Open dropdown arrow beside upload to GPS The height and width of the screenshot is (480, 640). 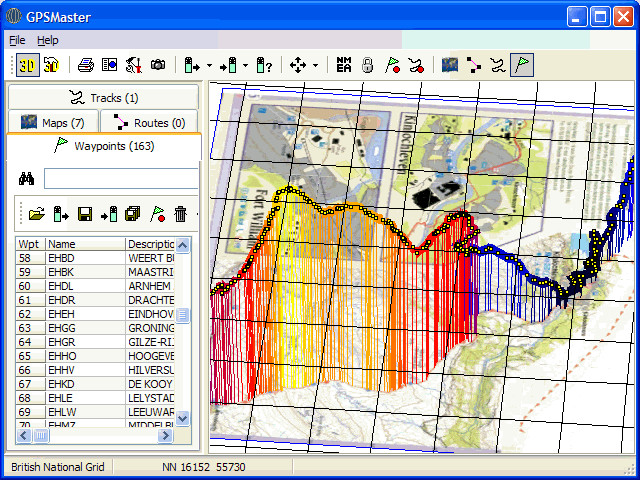pyautogui.click(x=245, y=65)
